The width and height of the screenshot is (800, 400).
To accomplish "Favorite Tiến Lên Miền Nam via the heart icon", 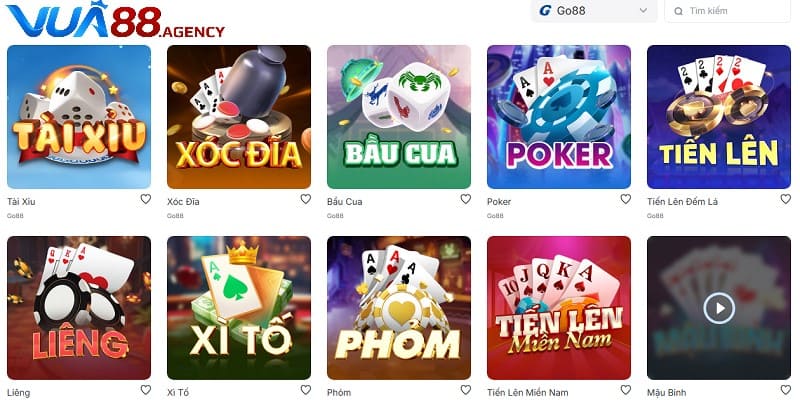I will (626, 390).
